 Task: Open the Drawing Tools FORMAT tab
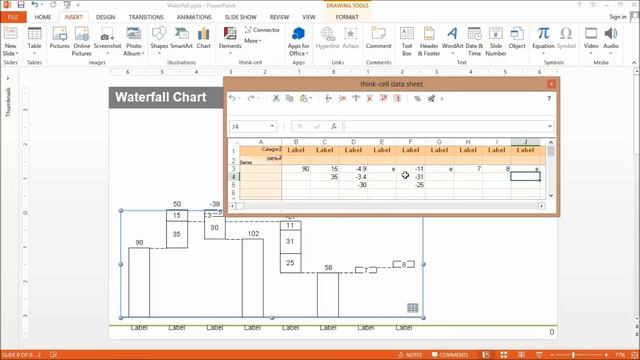coord(347,17)
